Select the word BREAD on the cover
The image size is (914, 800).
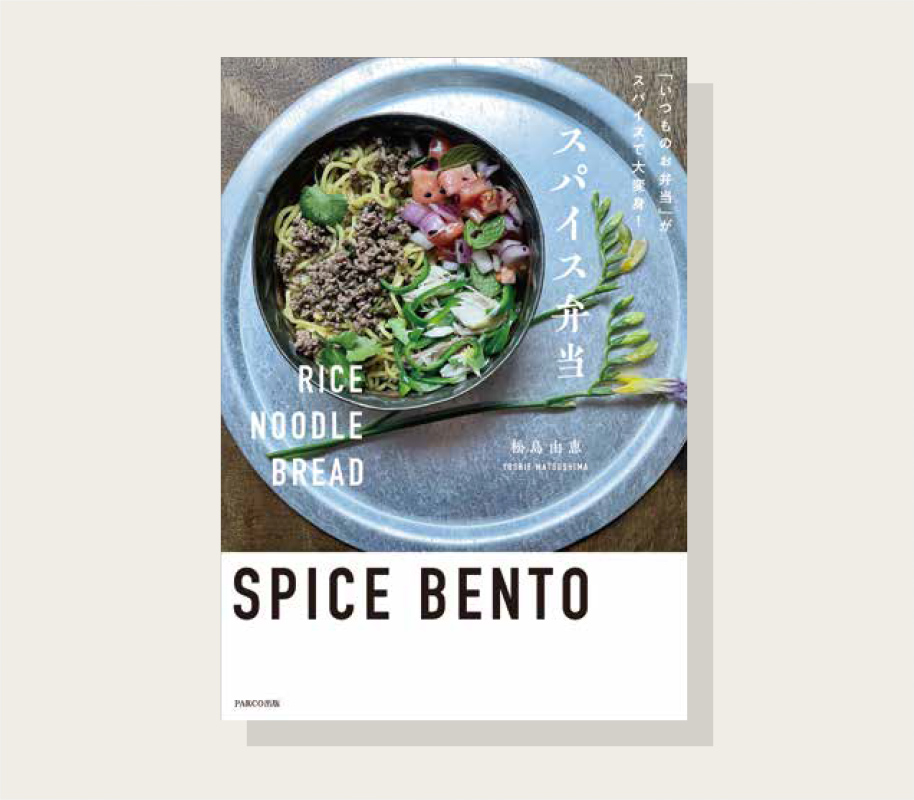pos(318,472)
